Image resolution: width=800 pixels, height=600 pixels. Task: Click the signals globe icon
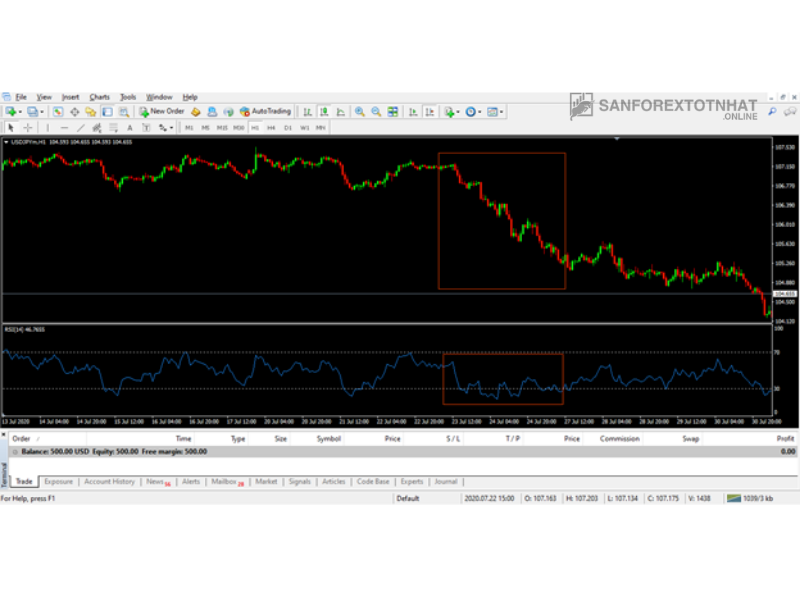(x=228, y=112)
